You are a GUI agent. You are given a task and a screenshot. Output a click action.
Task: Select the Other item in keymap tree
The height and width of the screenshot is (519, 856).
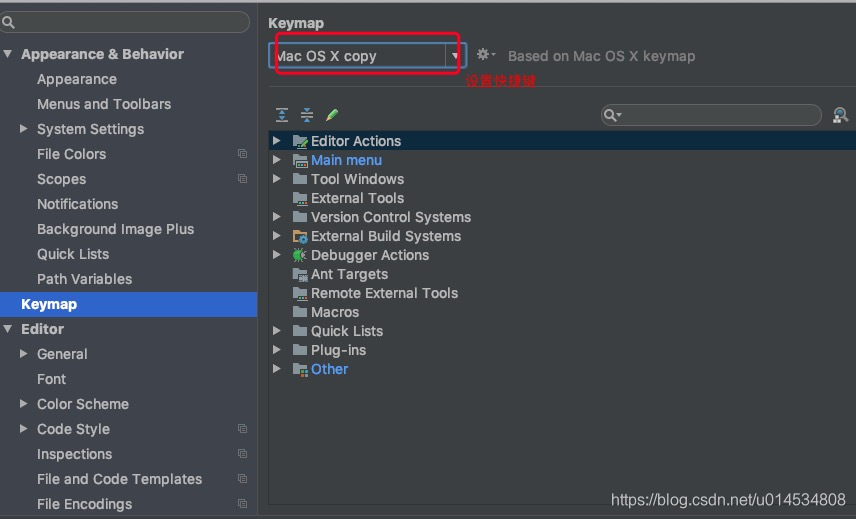point(329,369)
